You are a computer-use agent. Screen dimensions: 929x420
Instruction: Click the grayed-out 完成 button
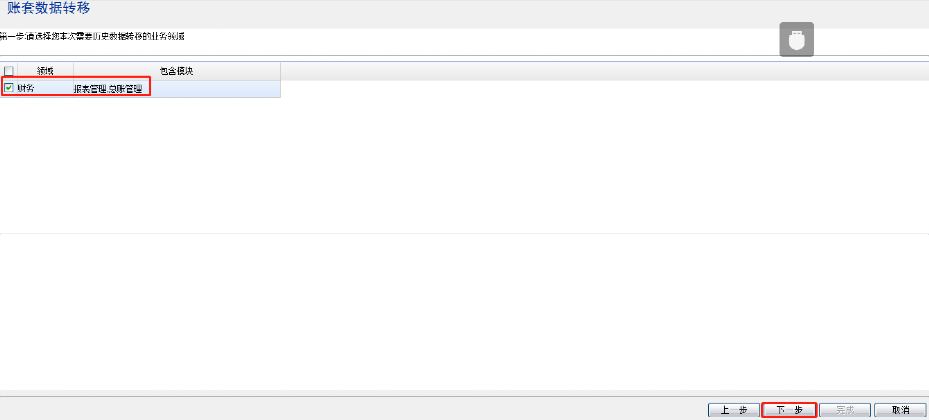(845, 410)
